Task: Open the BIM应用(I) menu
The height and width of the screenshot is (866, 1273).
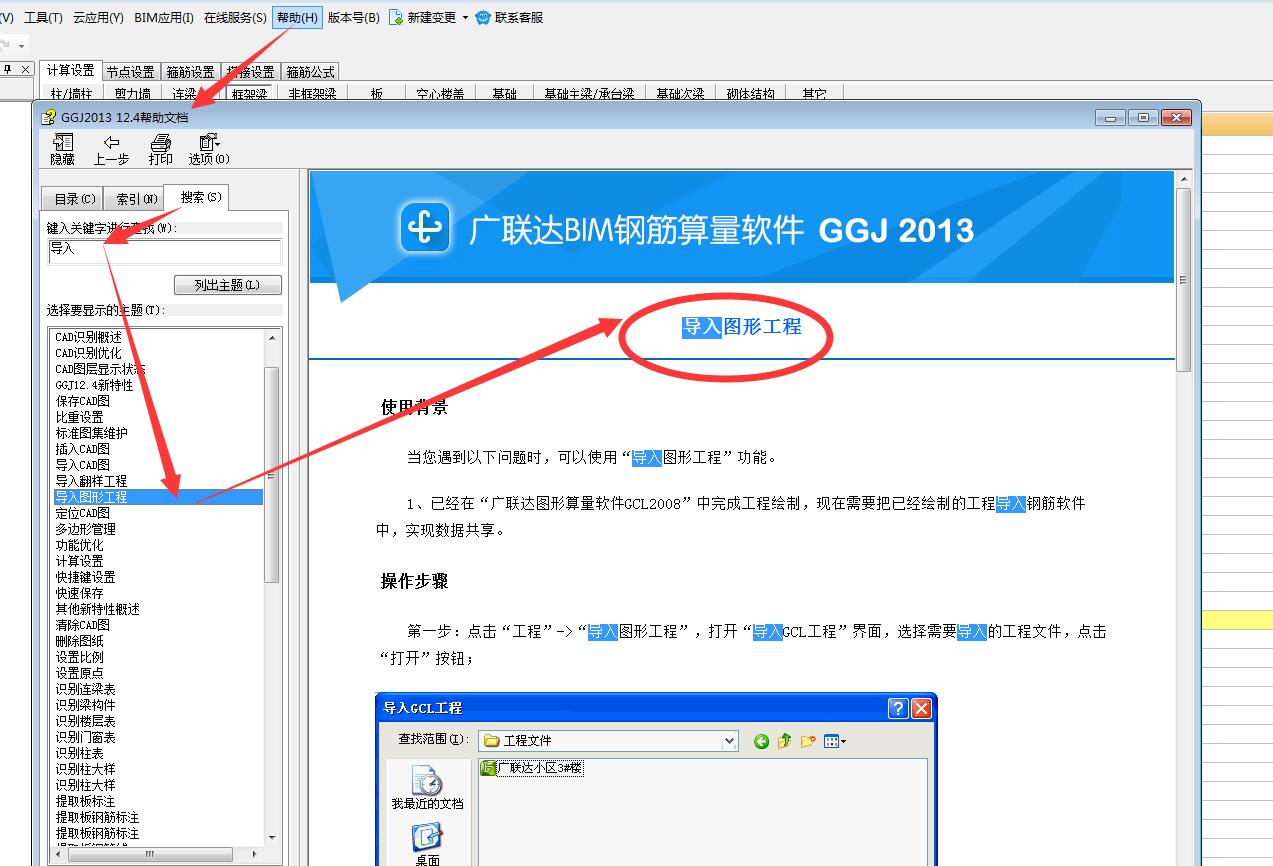Action: 164,17
